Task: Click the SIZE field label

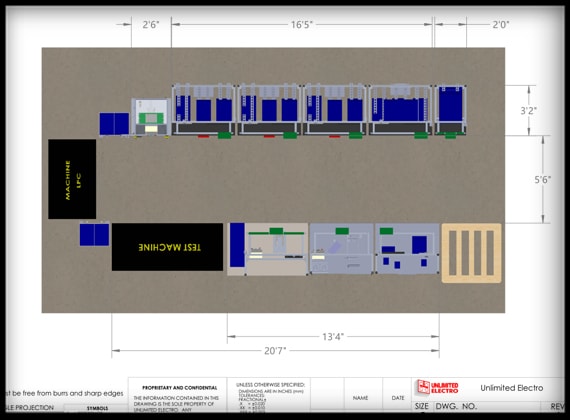Action: (422, 406)
